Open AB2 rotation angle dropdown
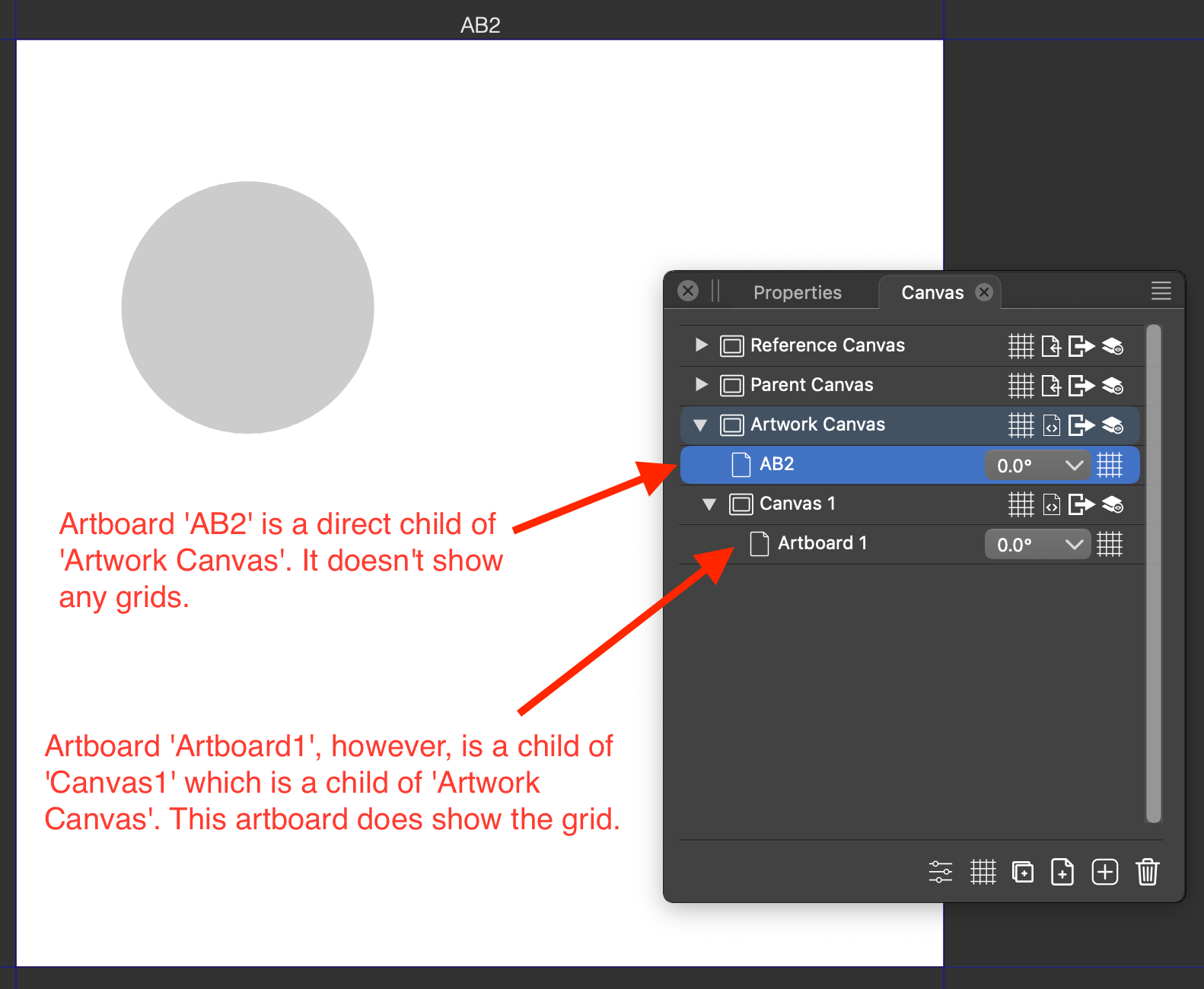Image resolution: width=1204 pixels, height=989 pixels. point(1074,465)
